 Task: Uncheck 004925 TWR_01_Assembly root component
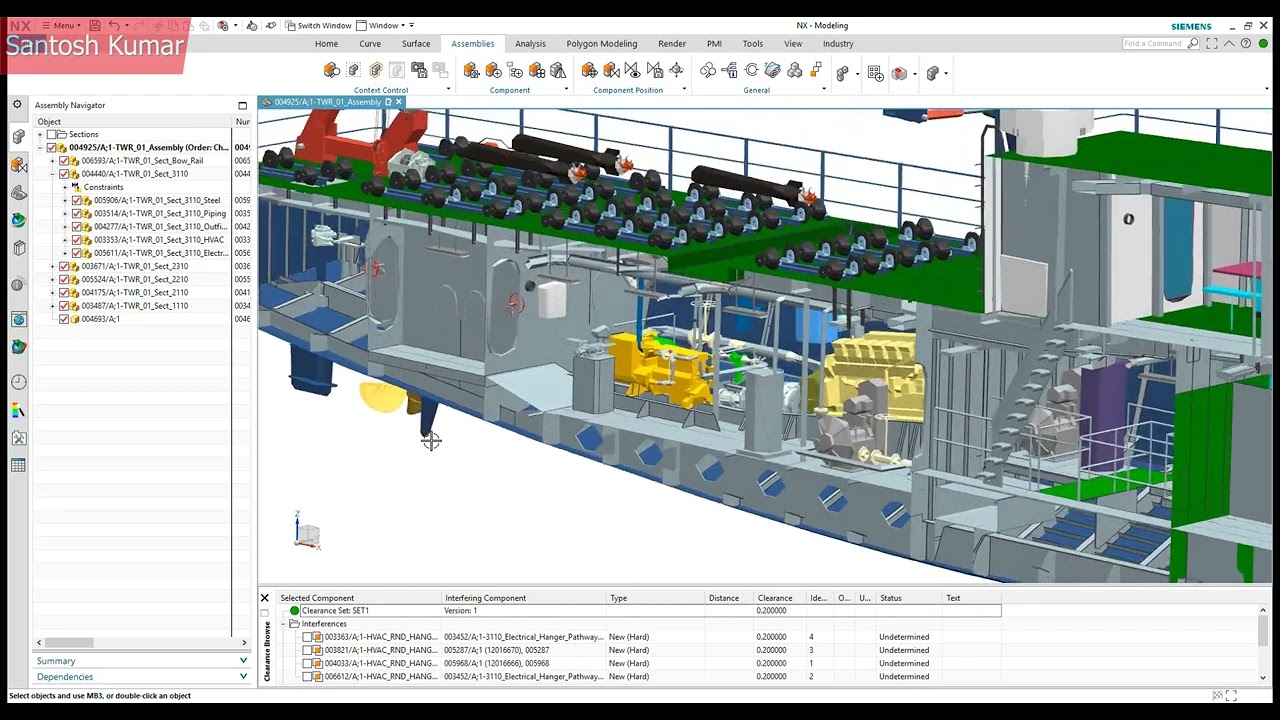click(51, 148)
